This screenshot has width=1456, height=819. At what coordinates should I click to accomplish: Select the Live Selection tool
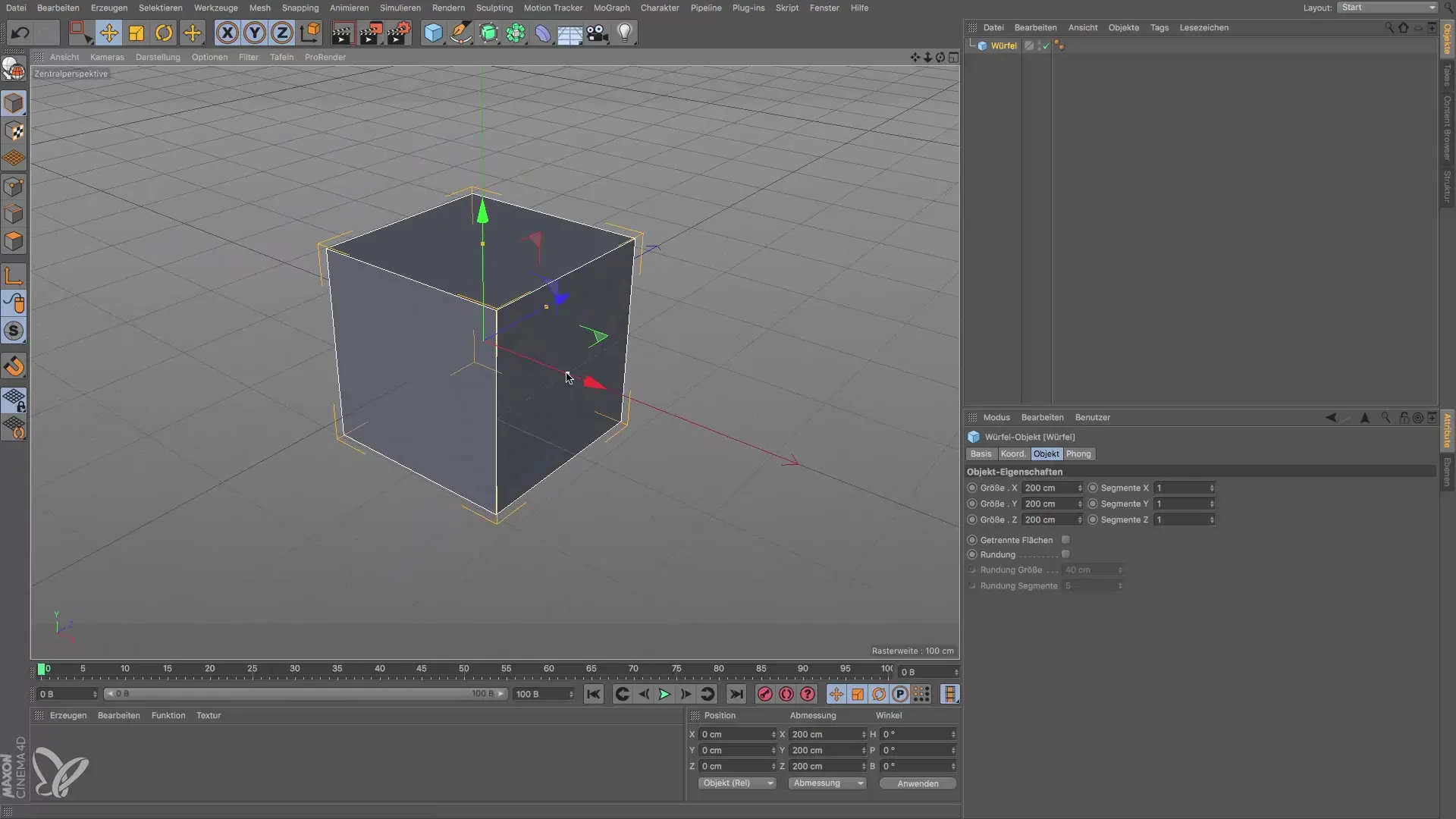pos(79,33)
